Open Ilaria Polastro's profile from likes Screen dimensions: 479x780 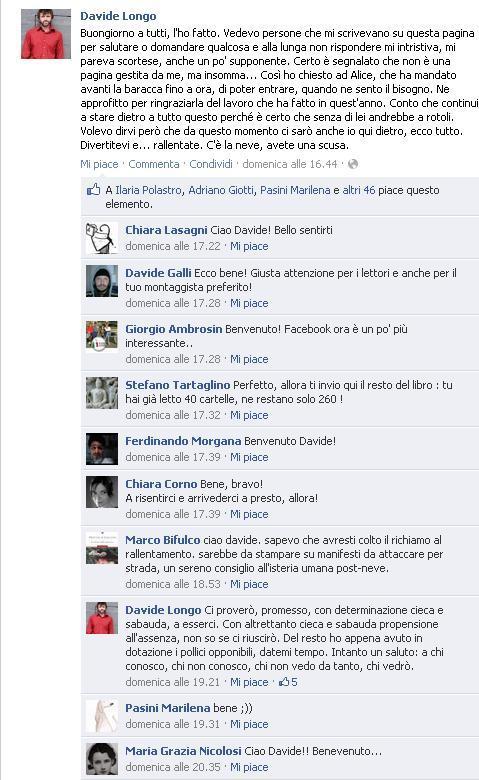pyautogui.click(x=148, y=190)
